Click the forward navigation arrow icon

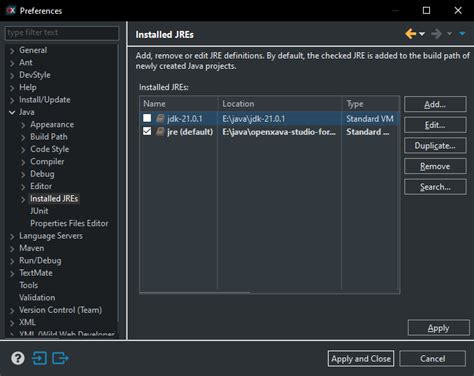(436, 34)
